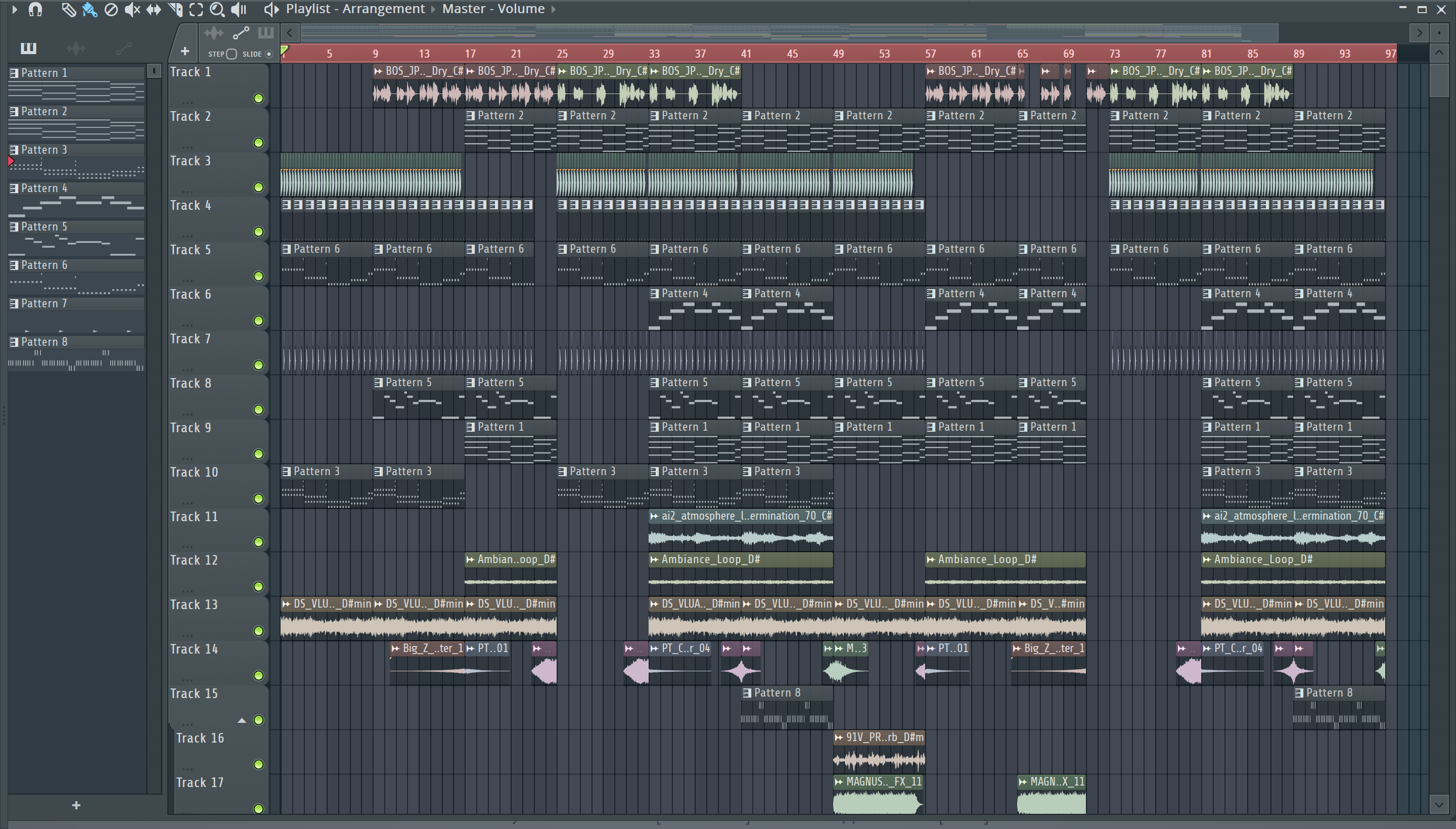Select the Slip tool
1456x829 pixels.
(154, 9)
